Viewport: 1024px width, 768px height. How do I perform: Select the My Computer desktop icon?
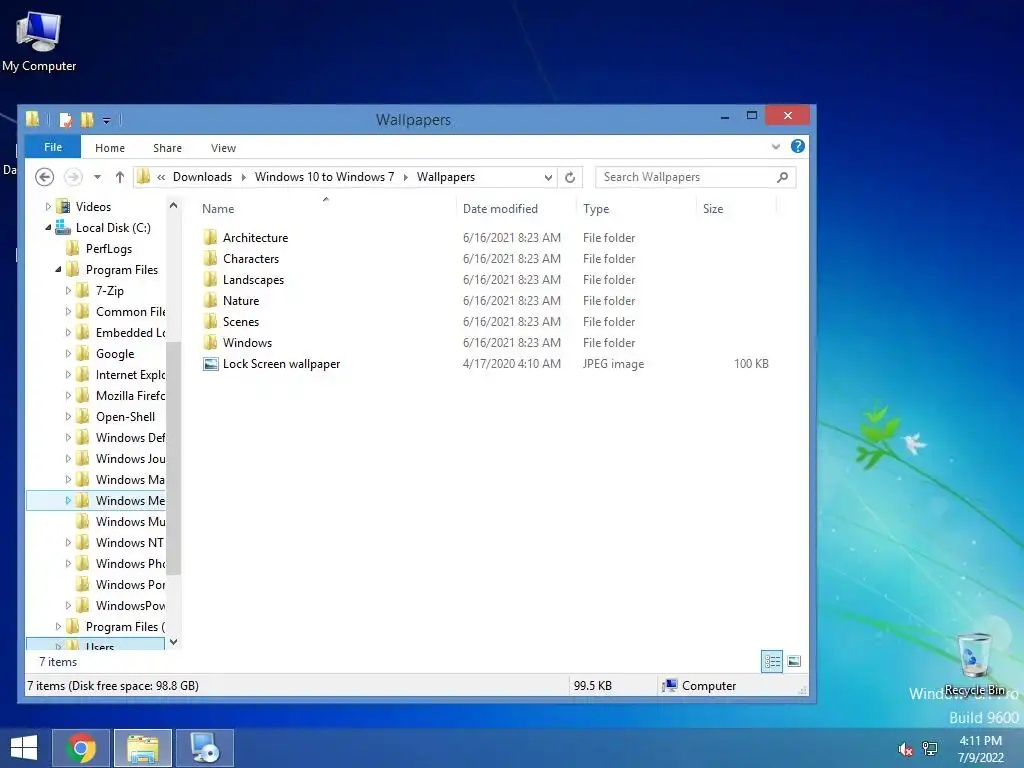click(39, 41)
